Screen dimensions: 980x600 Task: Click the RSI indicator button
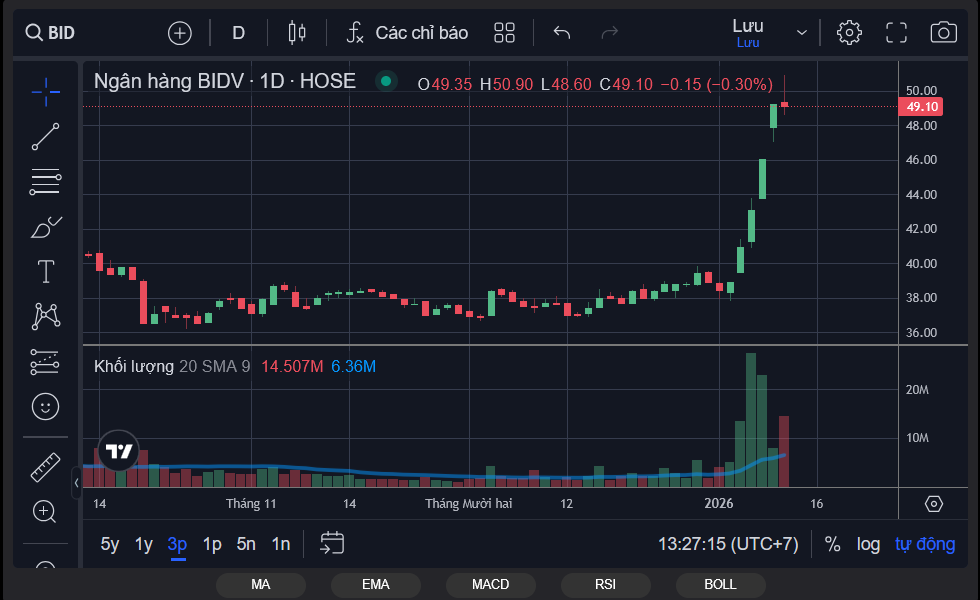pyautogui.click(x=605, y=584)
